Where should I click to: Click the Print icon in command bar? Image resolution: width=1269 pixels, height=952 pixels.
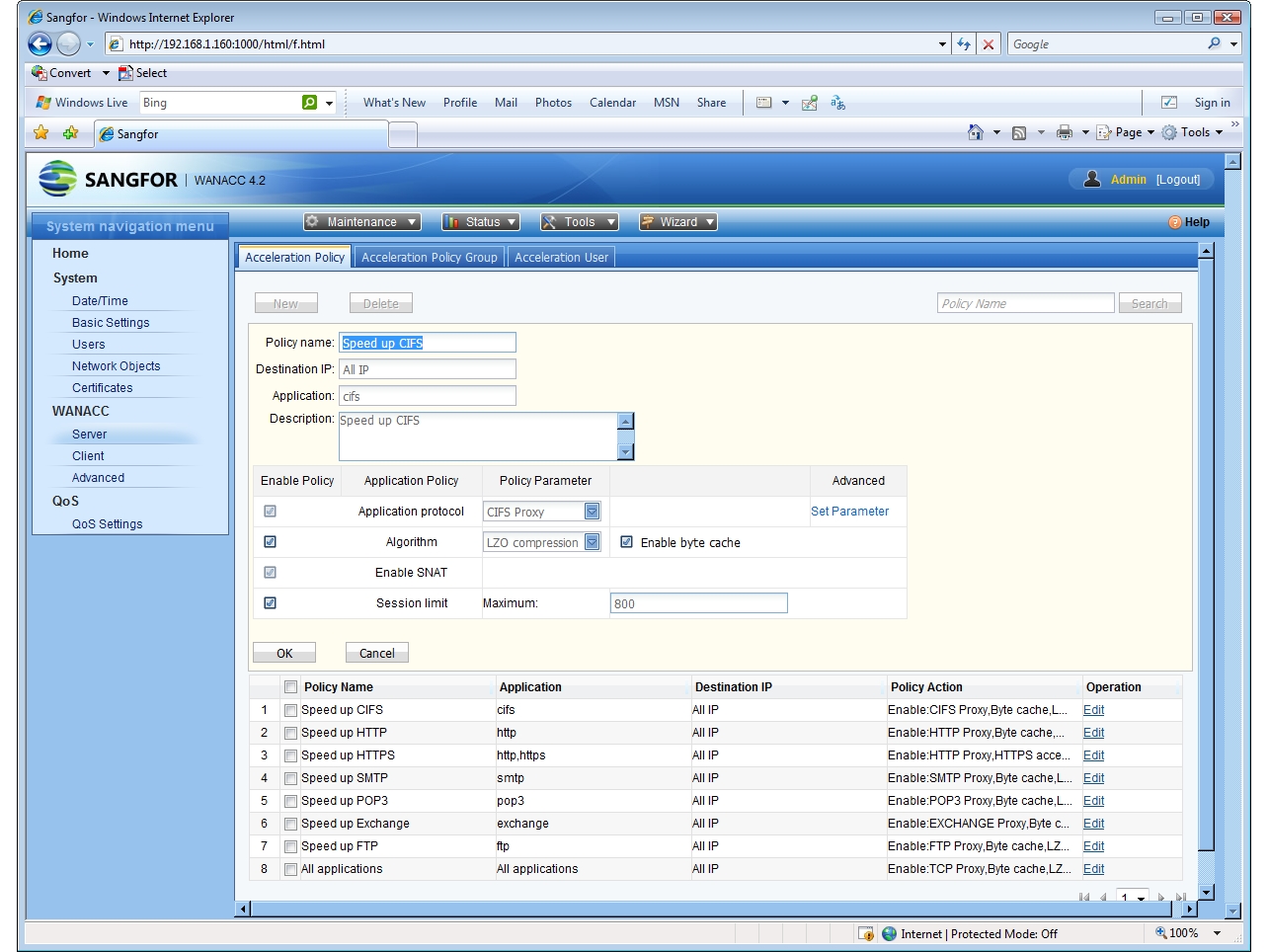coord(1064,132)
